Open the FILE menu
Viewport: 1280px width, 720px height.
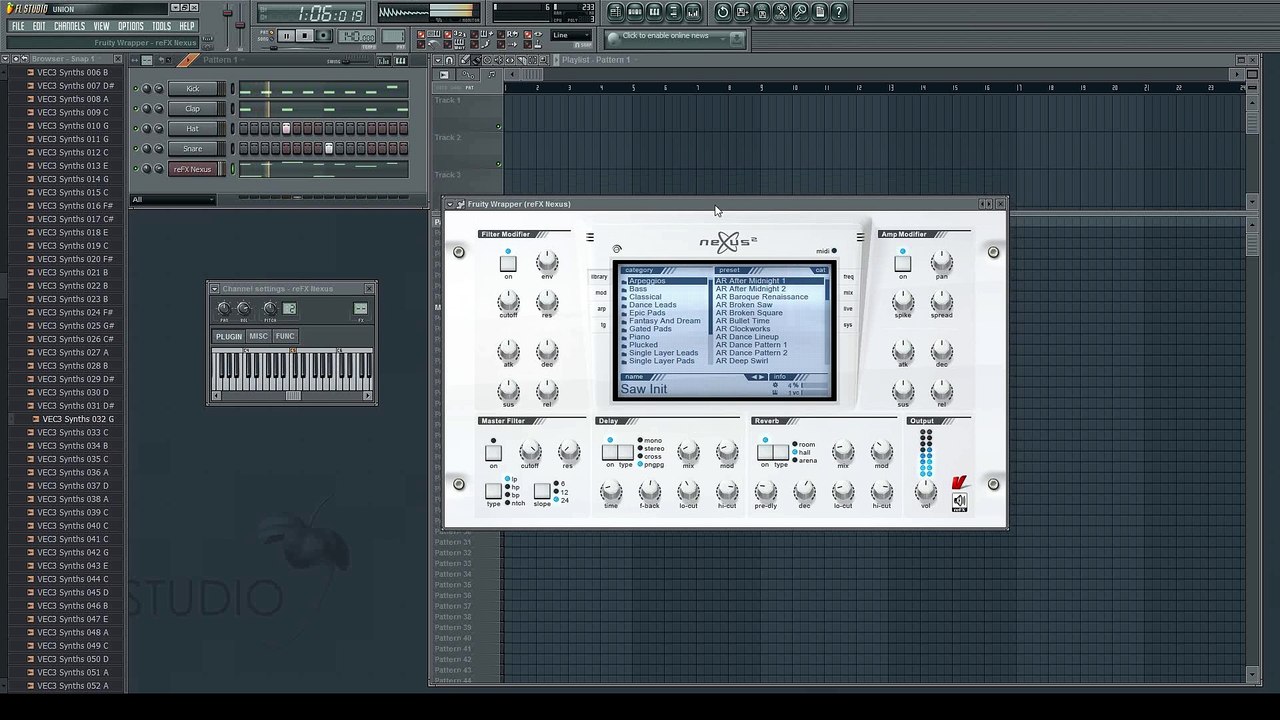(x=18, y=26)
